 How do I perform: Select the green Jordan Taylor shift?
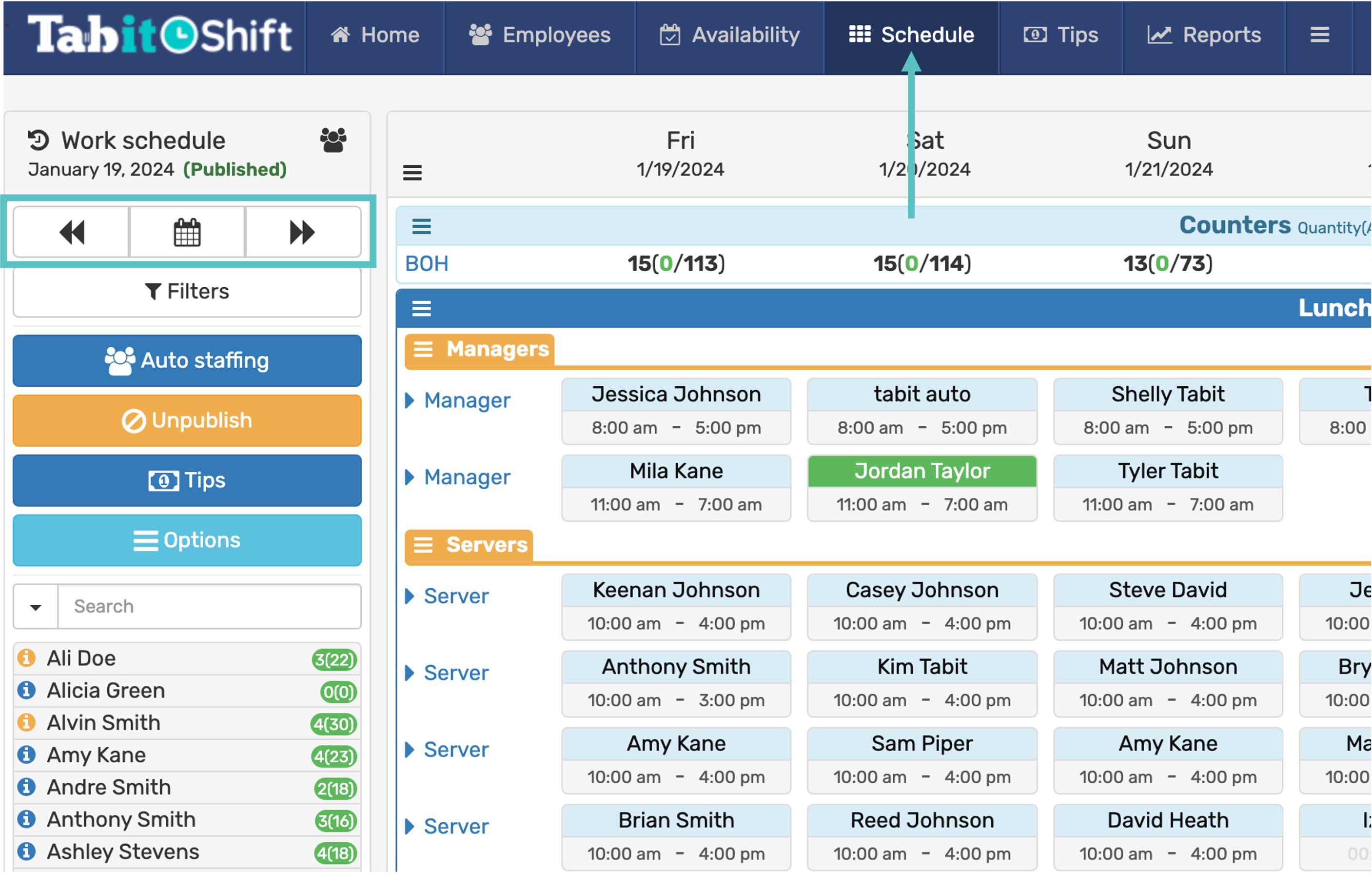922,472
